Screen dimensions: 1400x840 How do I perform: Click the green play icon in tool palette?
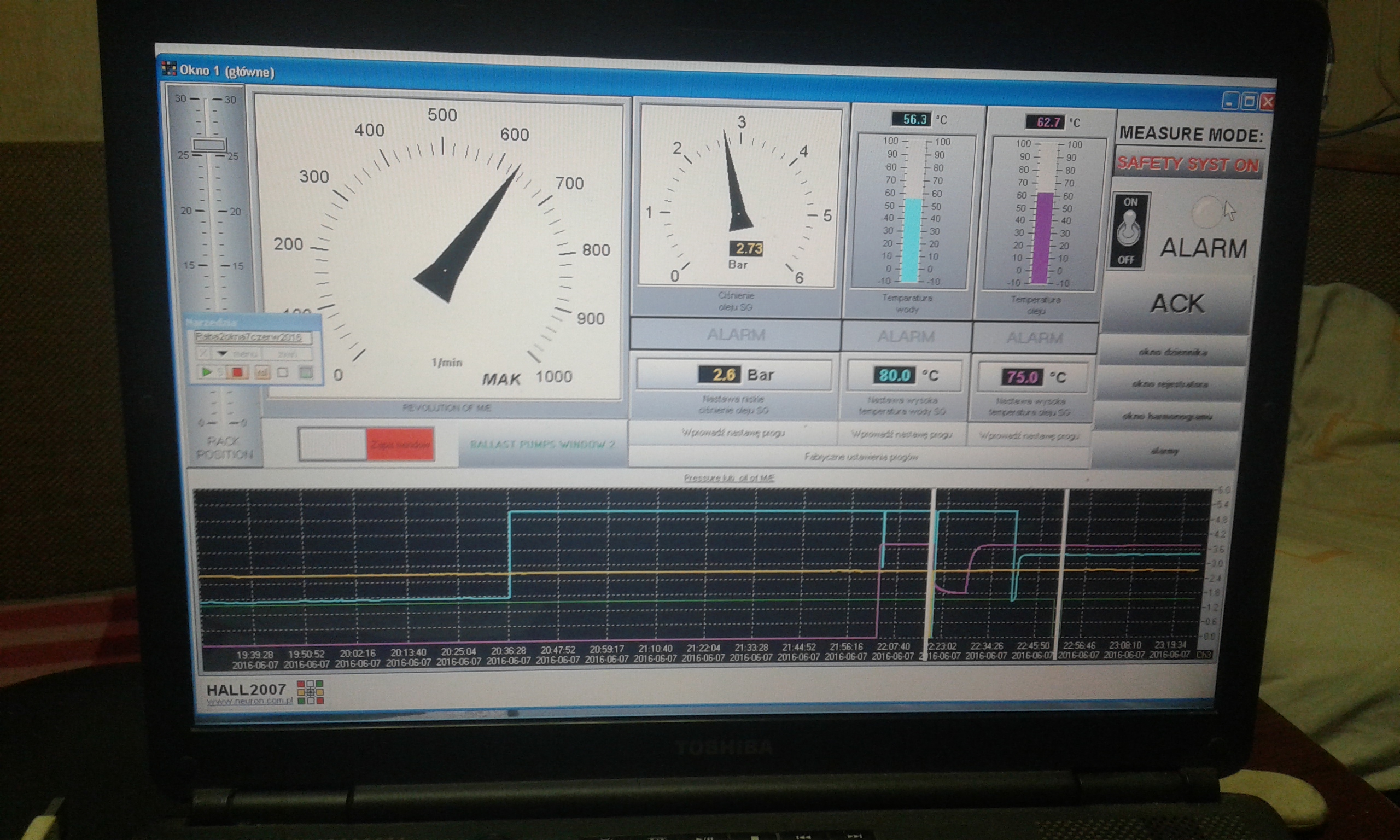207,372
